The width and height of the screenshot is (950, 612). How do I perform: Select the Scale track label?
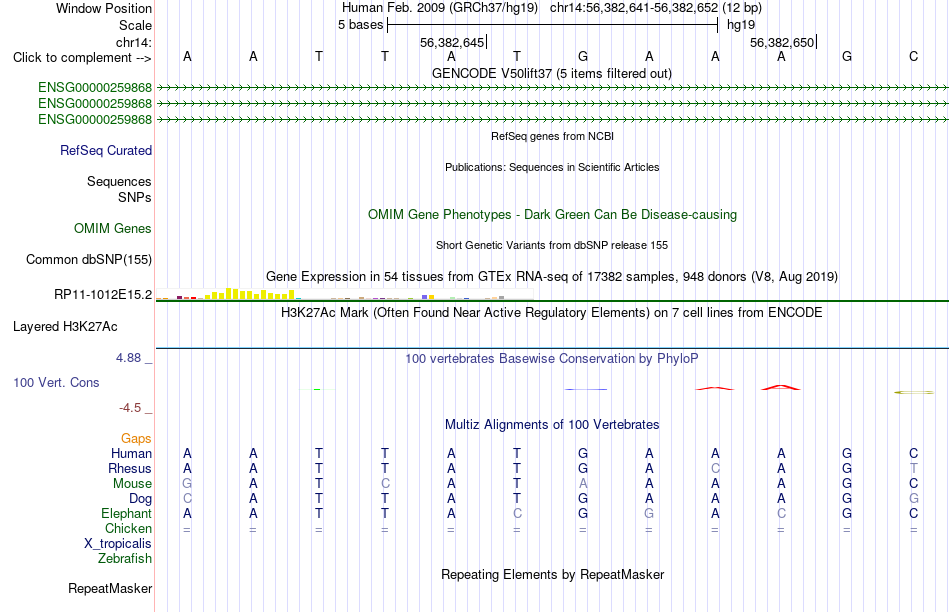point(135,25)
